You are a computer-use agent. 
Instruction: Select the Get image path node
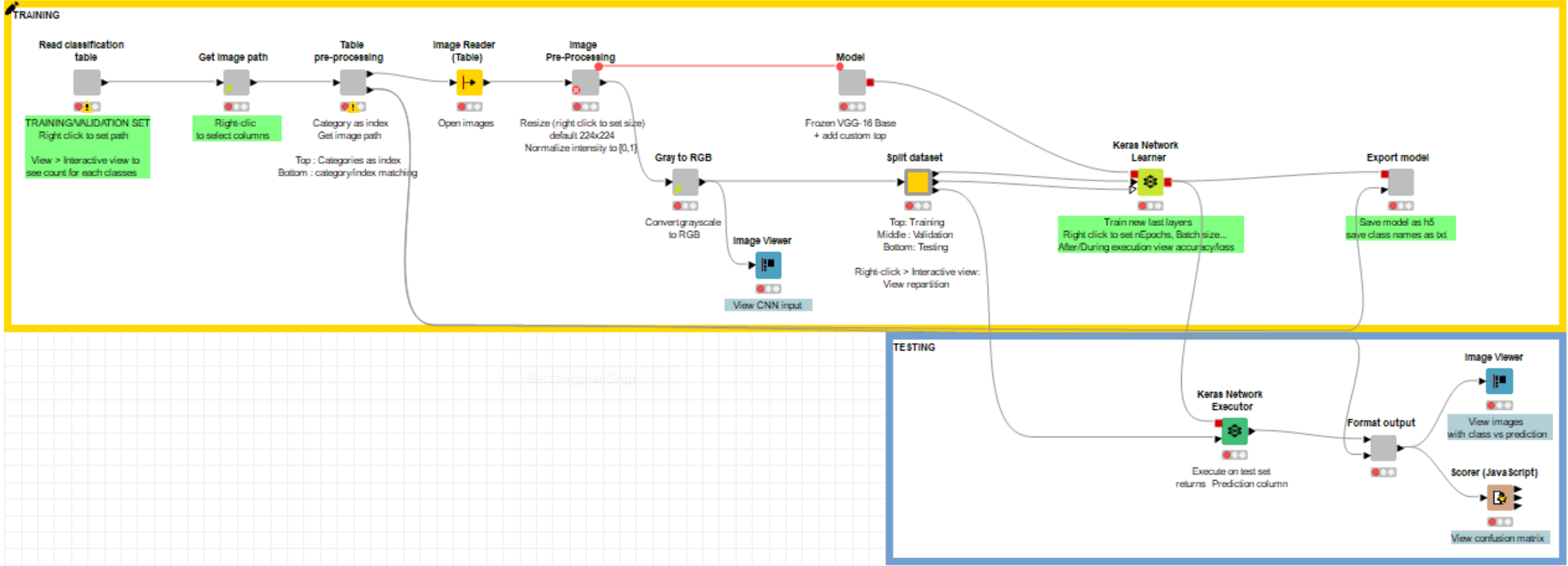(236, 82)
